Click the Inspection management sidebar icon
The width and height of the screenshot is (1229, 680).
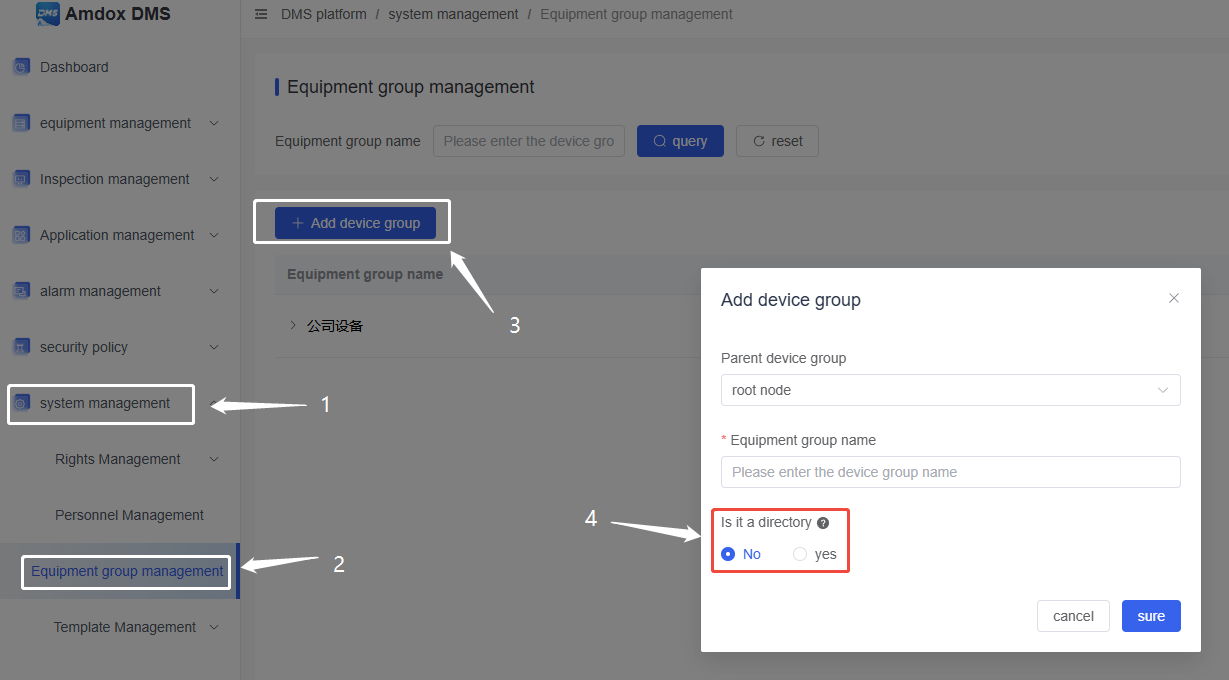(x=21, y=179)
